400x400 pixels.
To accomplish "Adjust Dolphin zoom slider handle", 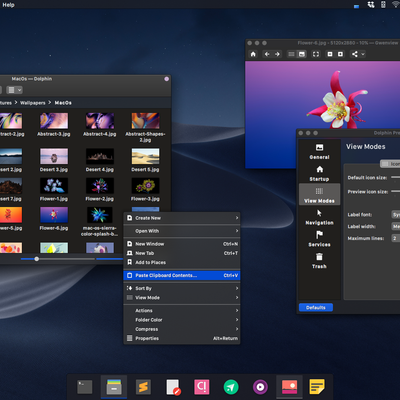I will [37, 259].
